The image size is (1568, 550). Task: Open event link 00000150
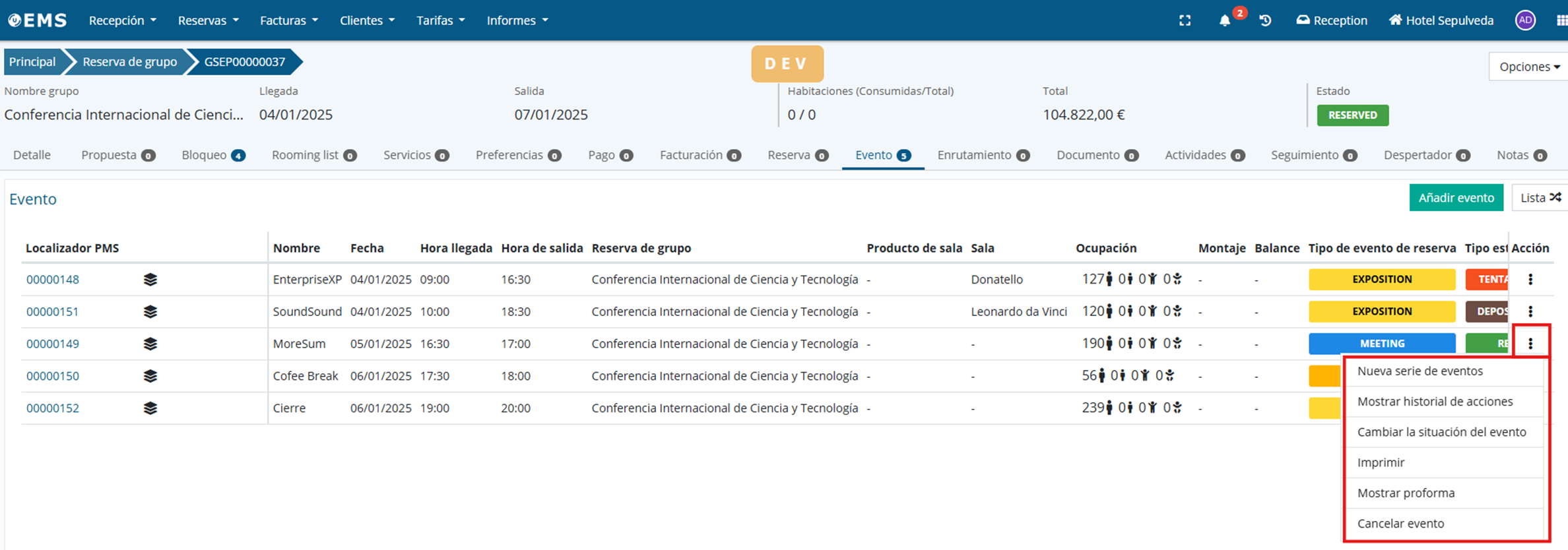[x=53, y=376]
